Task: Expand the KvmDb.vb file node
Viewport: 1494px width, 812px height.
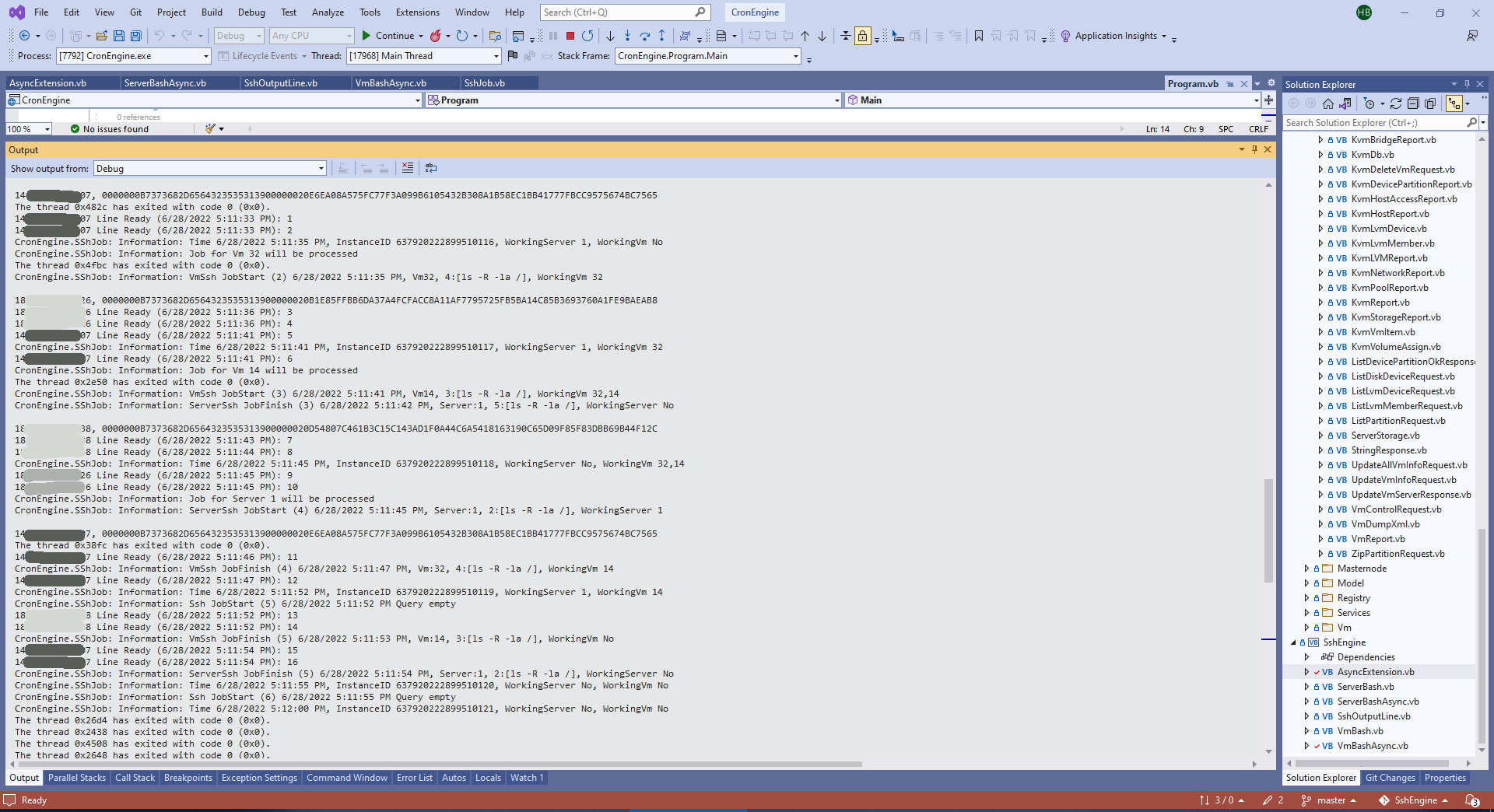Action: 1320,155
